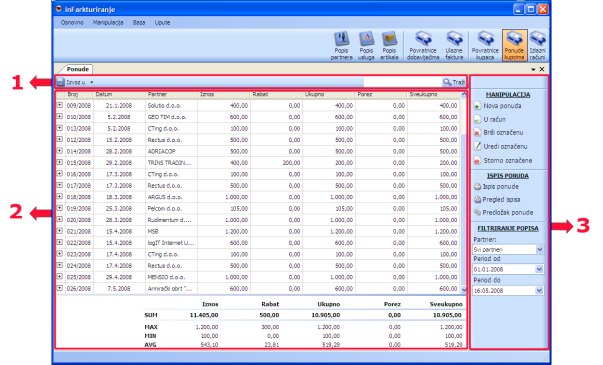603x365 pixels.
Task: Sort by the Partner column header
Action: (172, 94)
